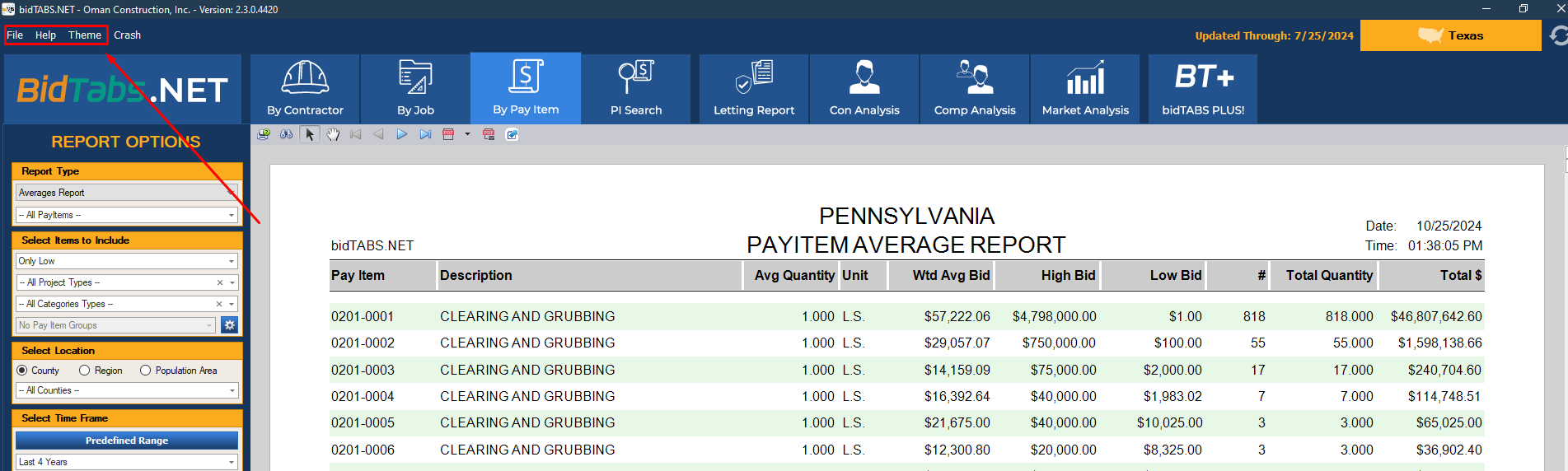Viewport: 1568px width, 471px height.
Task: Open the Help menu
Action: [x=45, y=35]
